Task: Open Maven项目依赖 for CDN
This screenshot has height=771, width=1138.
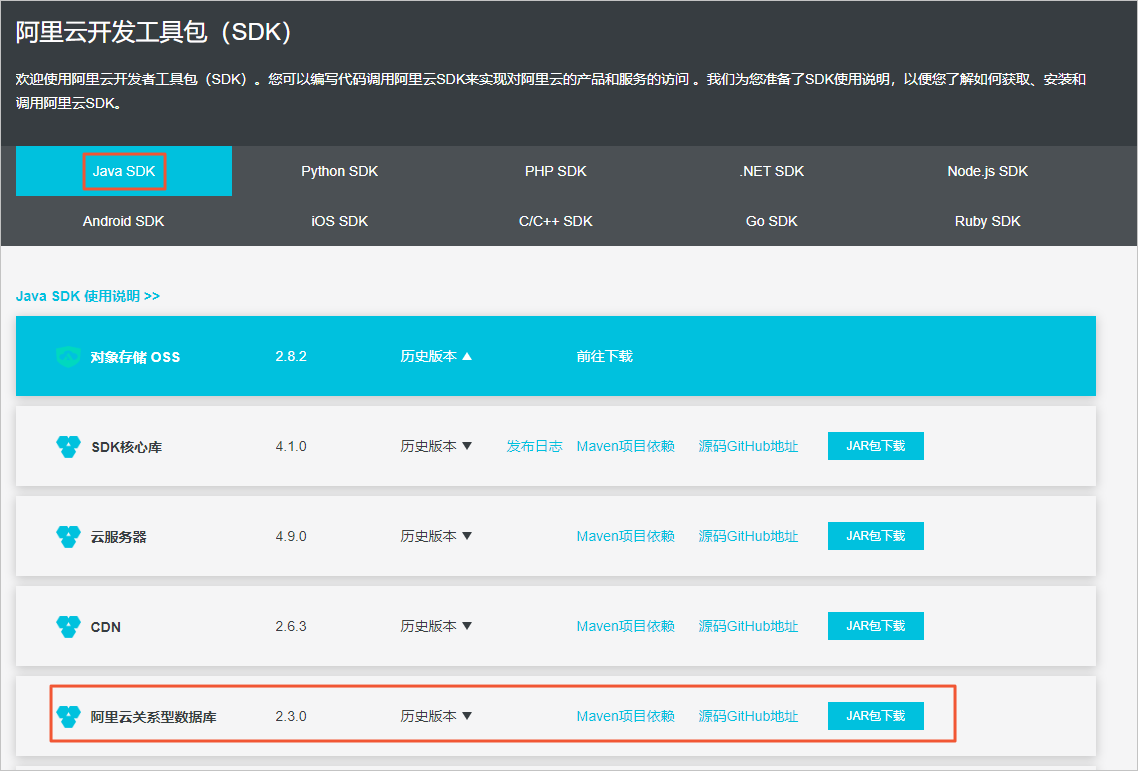Action: pyautogui.click(x=626, y=627)
